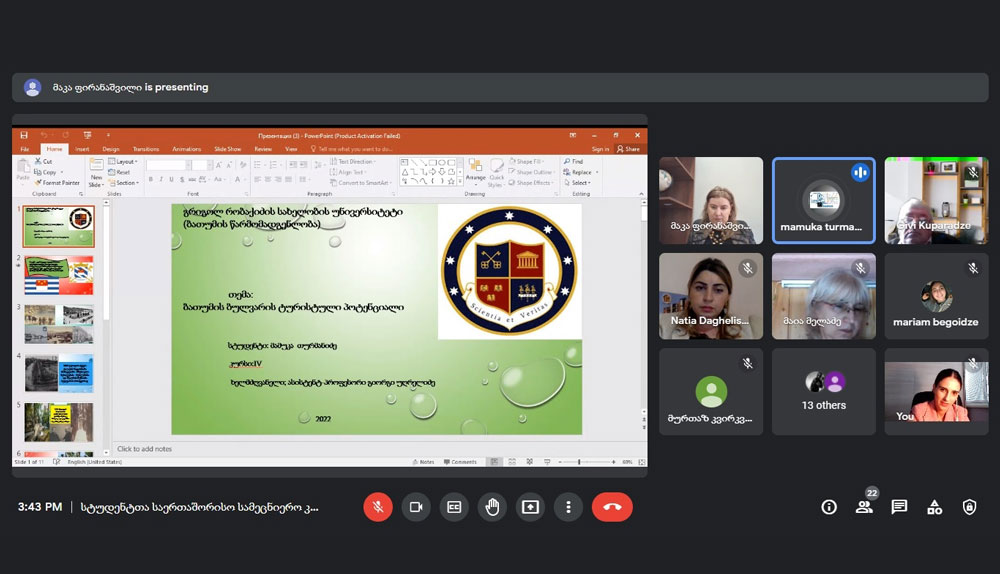Open the Insert tab in PowerPoint ribbon
Image resolution: width=1000 pixels, height=574 pixels.
coord(82,149)
